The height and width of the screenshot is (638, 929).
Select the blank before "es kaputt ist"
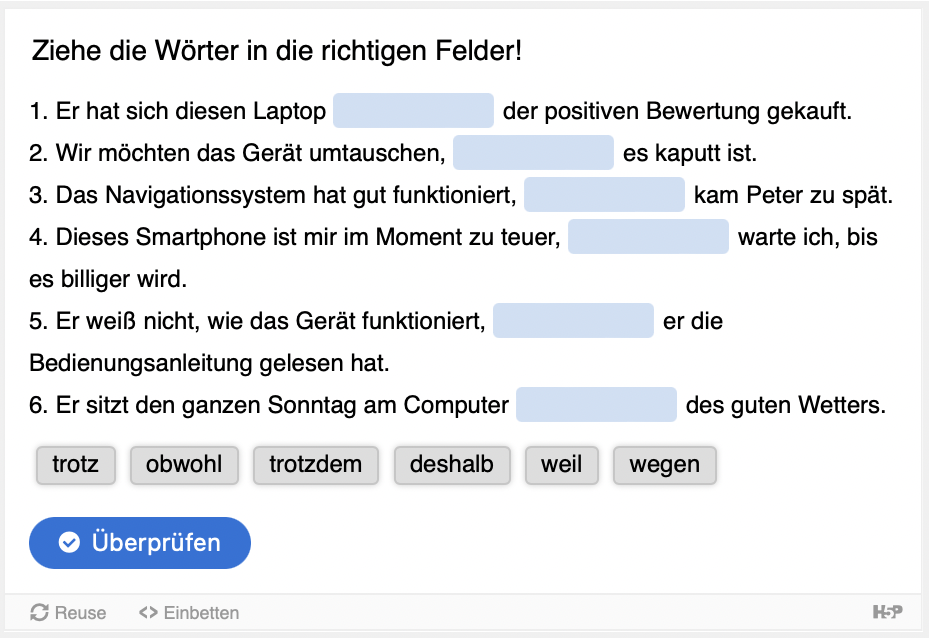[533, 154]
